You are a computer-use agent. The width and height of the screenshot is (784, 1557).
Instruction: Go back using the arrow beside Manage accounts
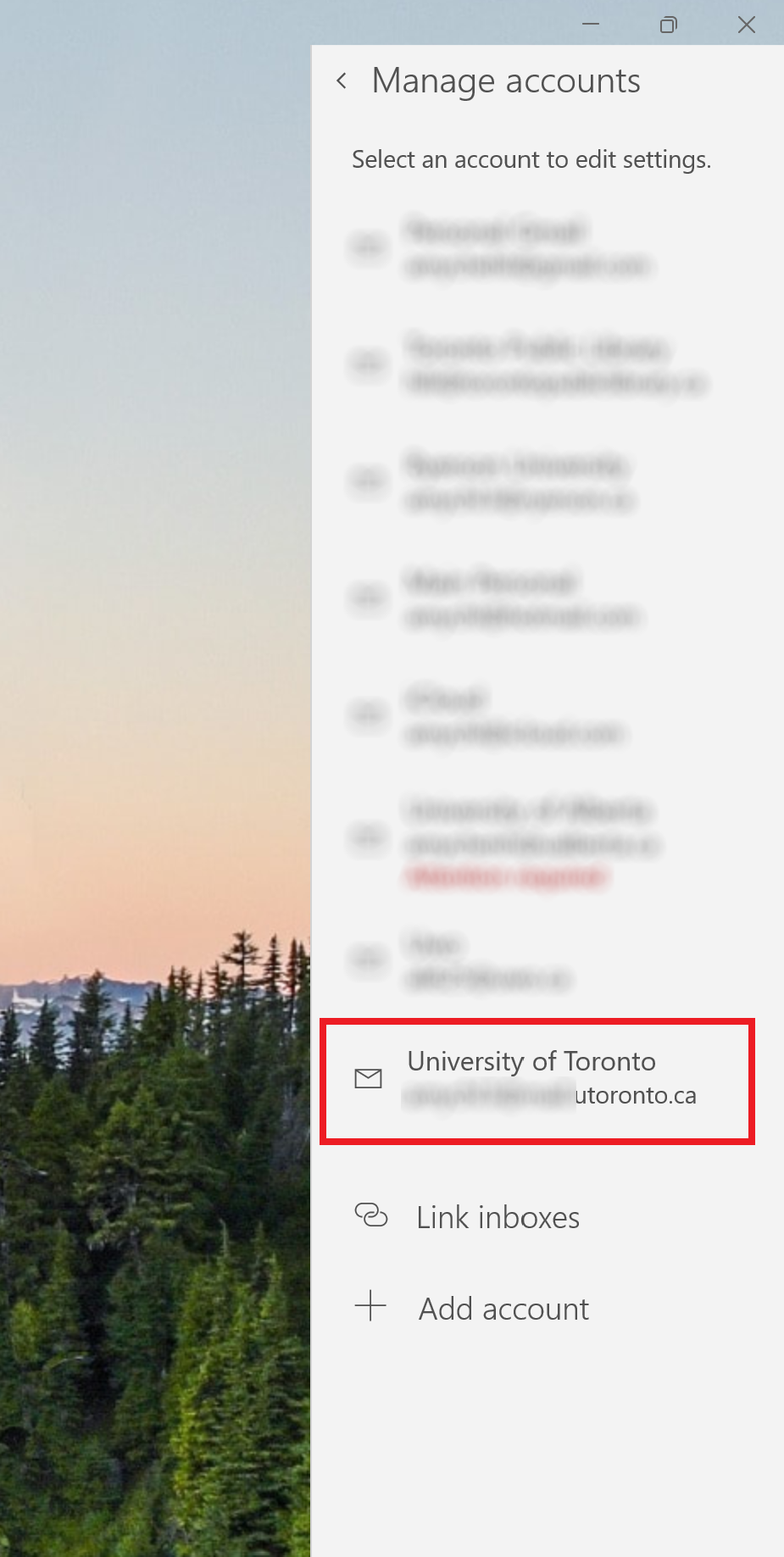(x=342, y=81)
